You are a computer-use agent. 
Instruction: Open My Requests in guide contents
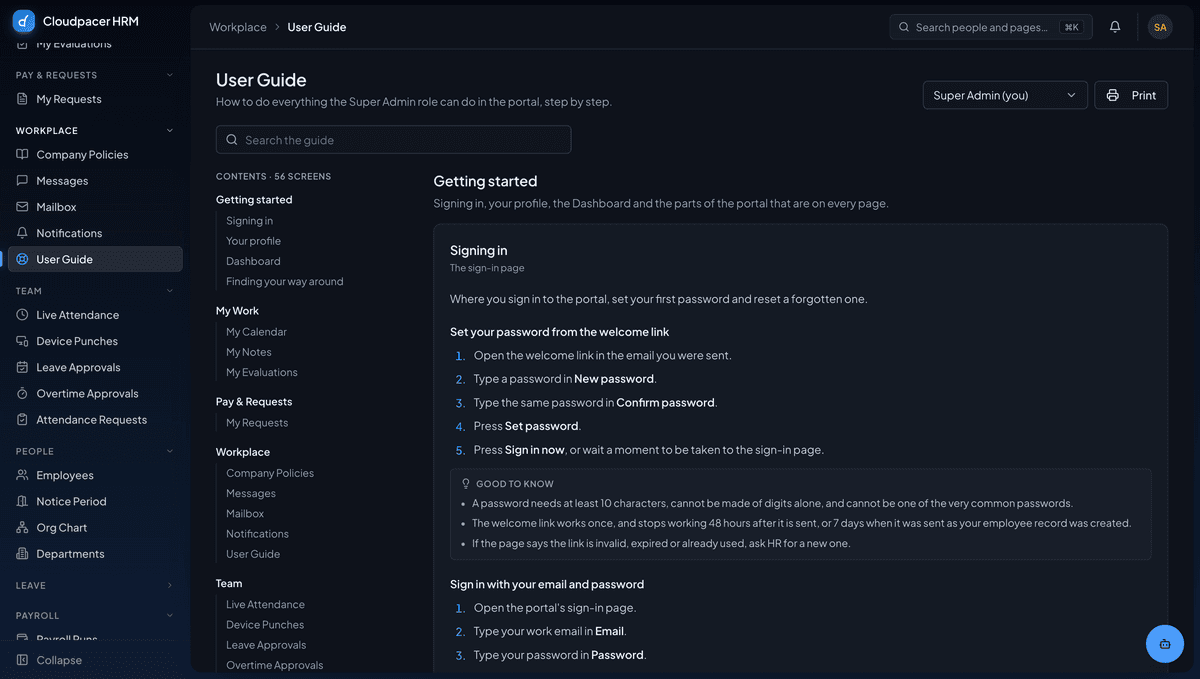[x=257, y=423]
